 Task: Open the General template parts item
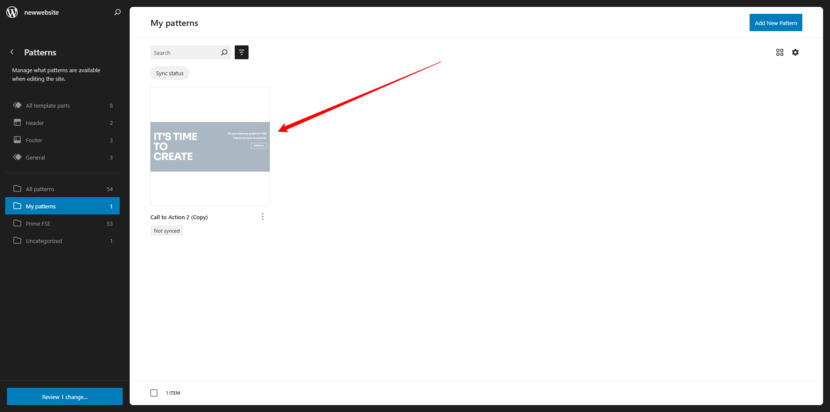pos(62,157)
